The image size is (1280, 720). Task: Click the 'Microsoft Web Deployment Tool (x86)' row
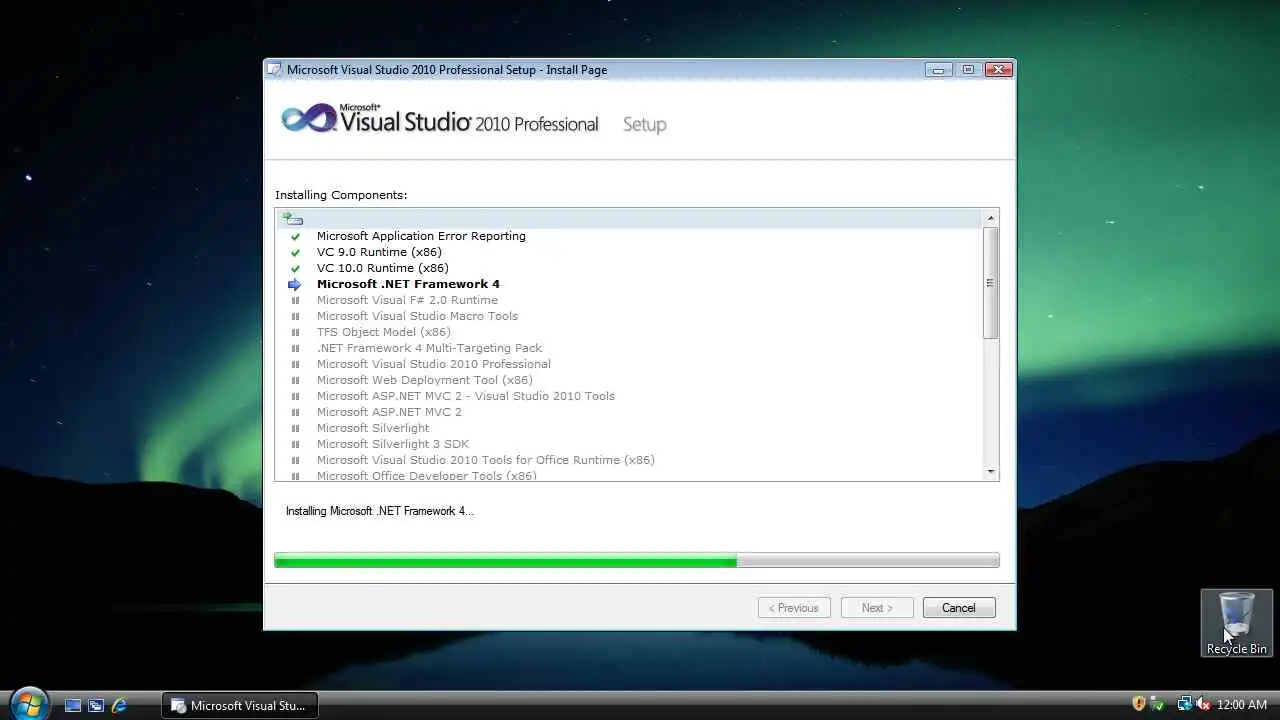(629, 380)
